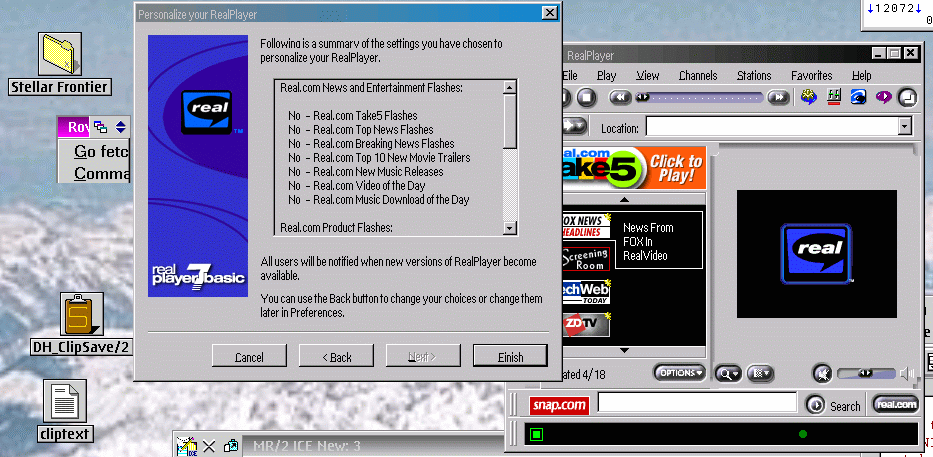Click inside the Location address field
933x457 pixels.
[772, 126]
